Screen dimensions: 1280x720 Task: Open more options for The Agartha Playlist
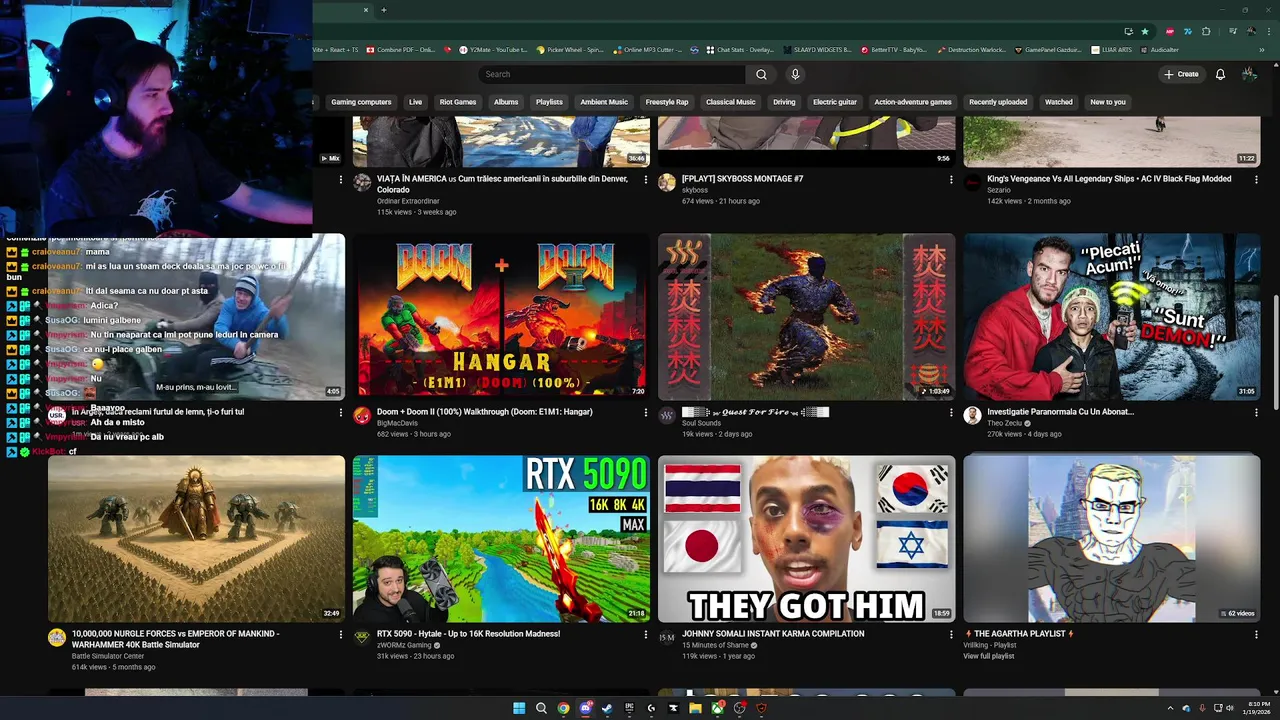pyautogui.click(x=1256, y=634)
